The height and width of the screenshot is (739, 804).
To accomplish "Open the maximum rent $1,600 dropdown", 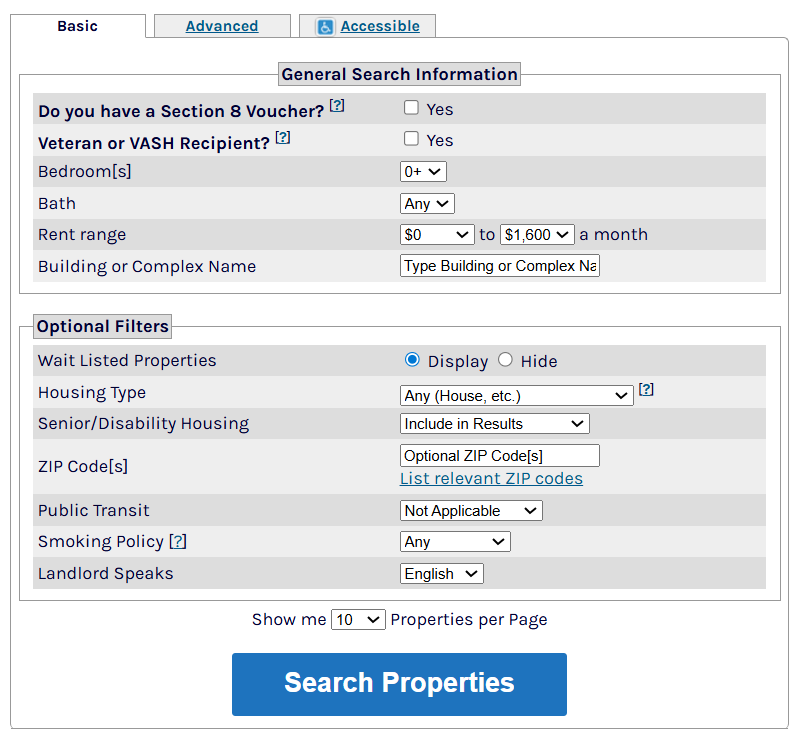I will click(536, 234).
